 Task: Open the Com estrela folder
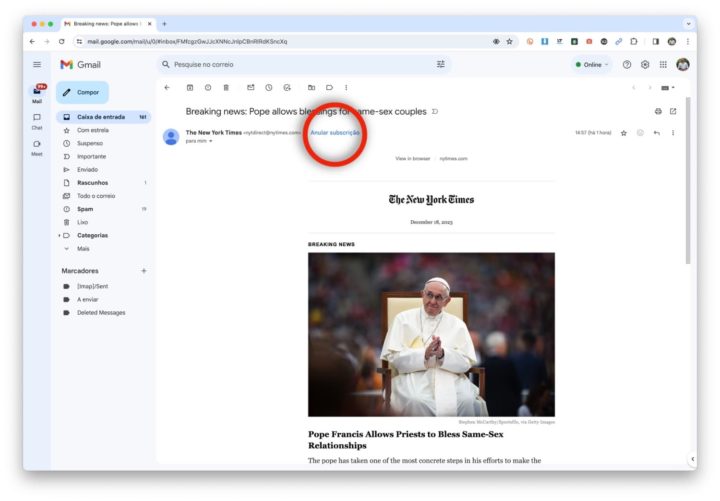tap(104, 130)
